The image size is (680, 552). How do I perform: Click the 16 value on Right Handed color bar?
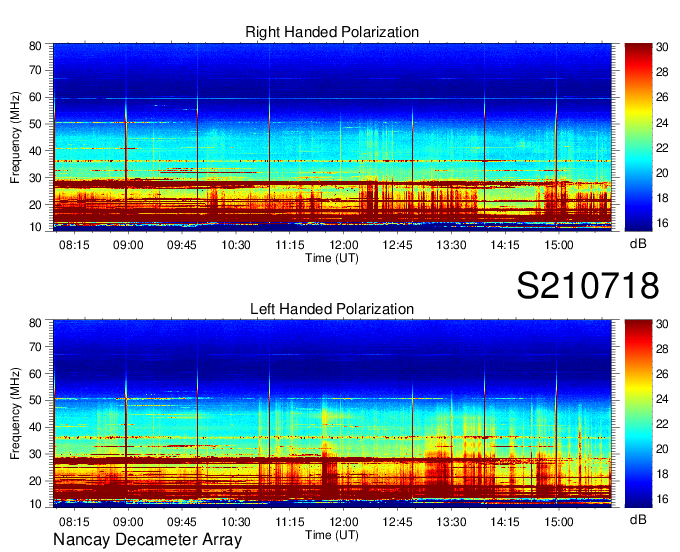pos(663,223)
